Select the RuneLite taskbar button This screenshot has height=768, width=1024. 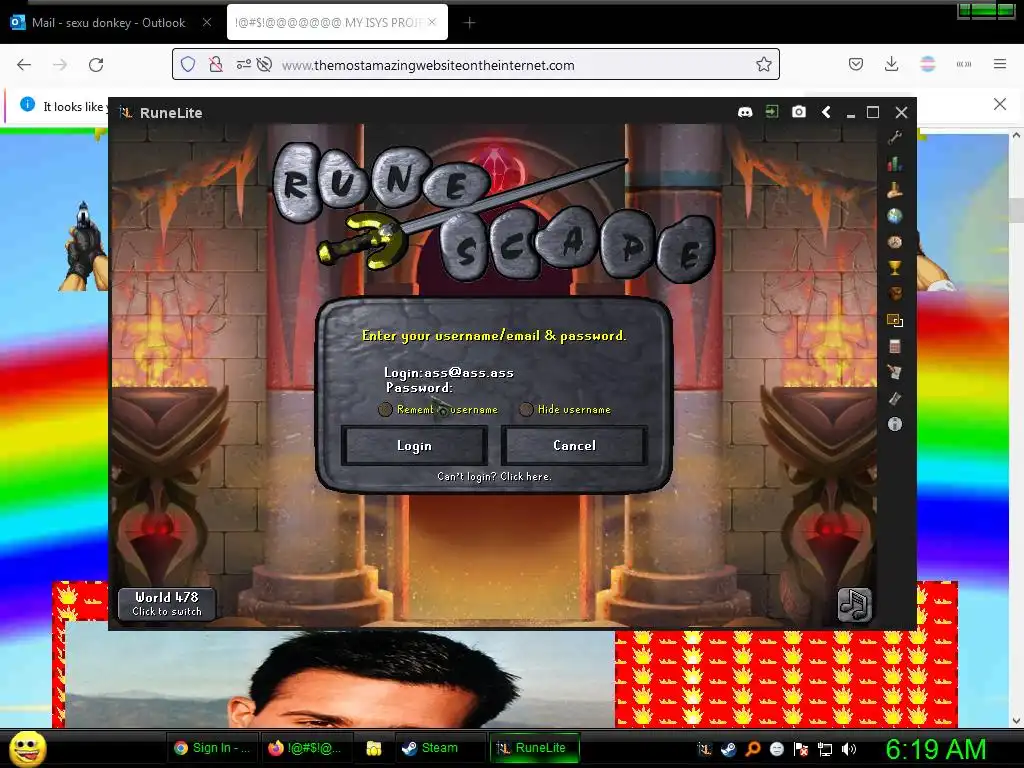coord(534,748)
